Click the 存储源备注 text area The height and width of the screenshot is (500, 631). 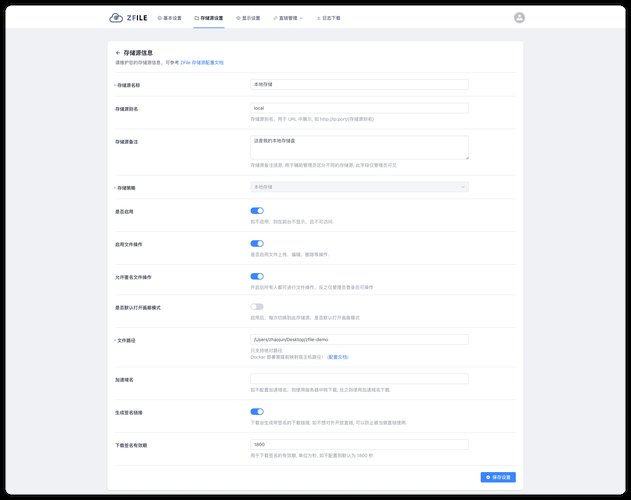tap(359, 147)
